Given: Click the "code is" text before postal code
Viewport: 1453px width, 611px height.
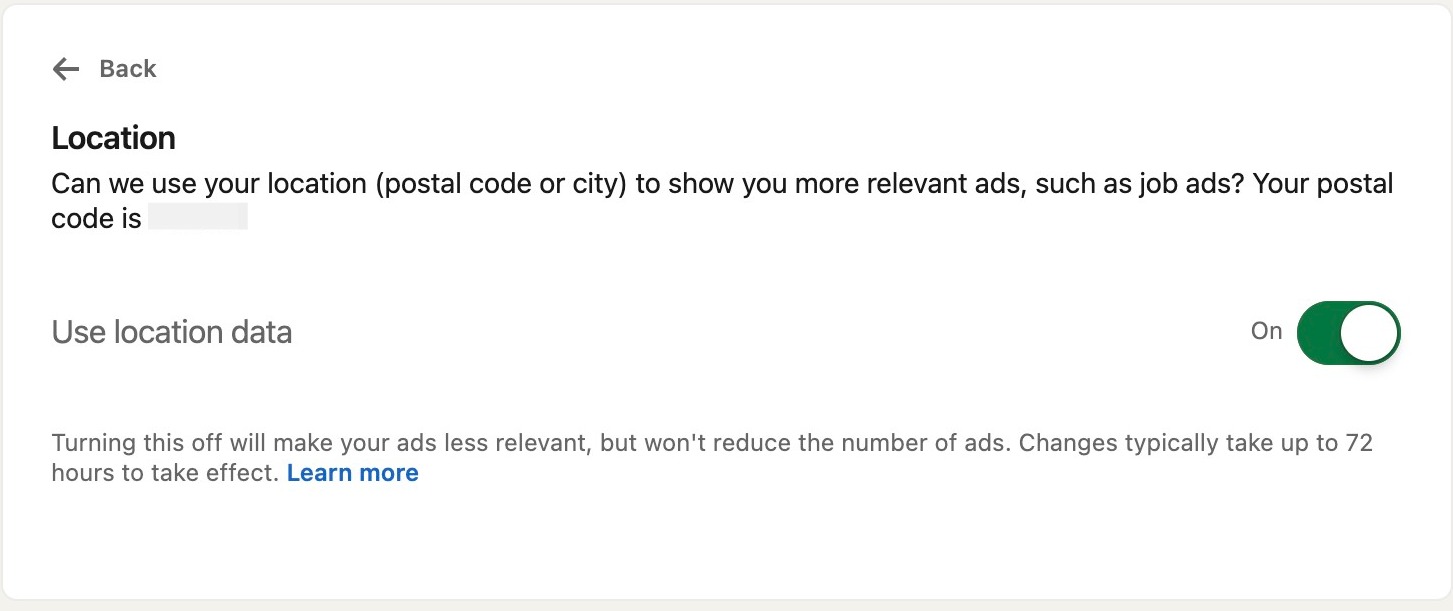Looking at the screenshot, I should pos(96,217).
